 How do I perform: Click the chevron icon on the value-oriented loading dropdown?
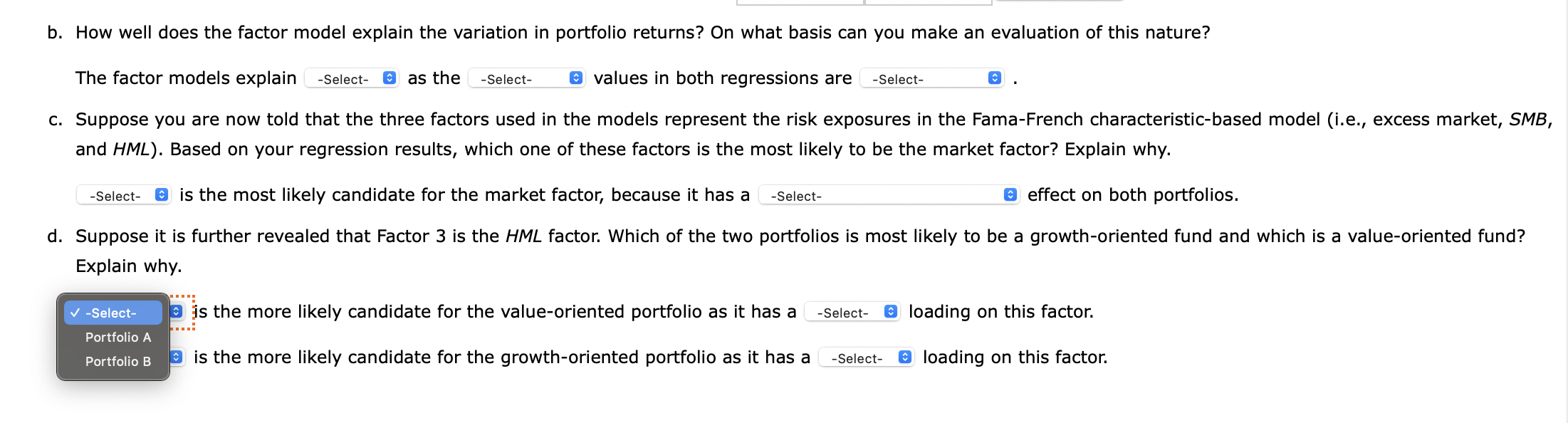point(889,311)
